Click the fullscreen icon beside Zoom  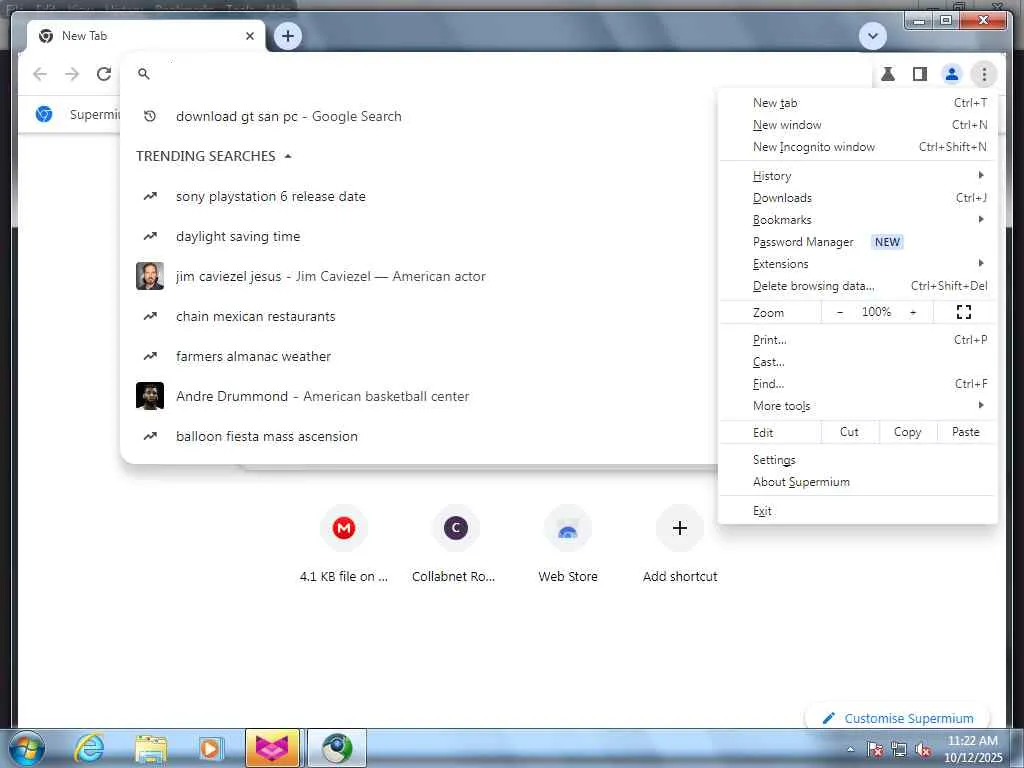[x=963, y=312]
